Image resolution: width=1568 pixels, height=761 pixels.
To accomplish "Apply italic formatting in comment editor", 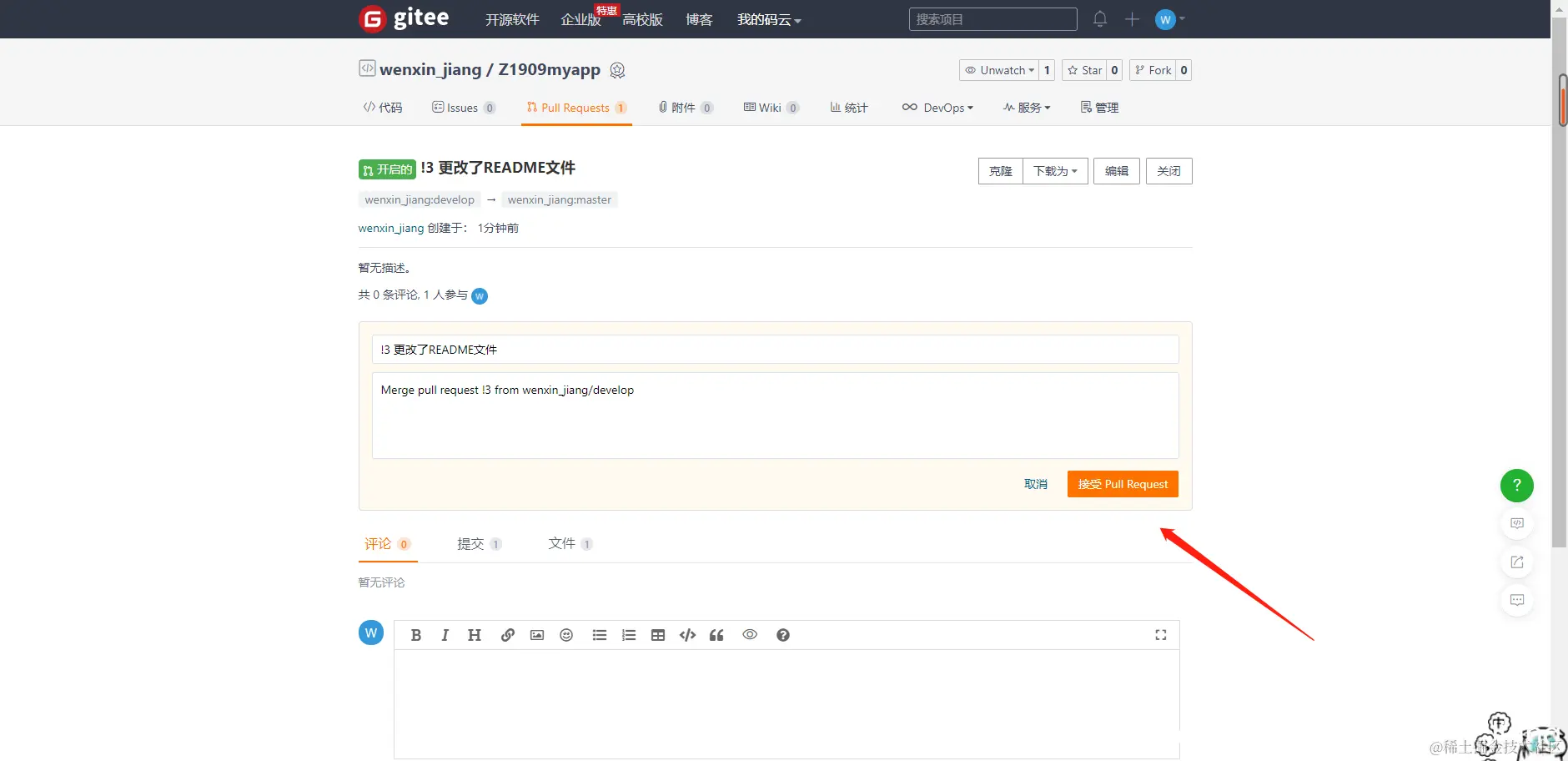I will coord(445,635).
